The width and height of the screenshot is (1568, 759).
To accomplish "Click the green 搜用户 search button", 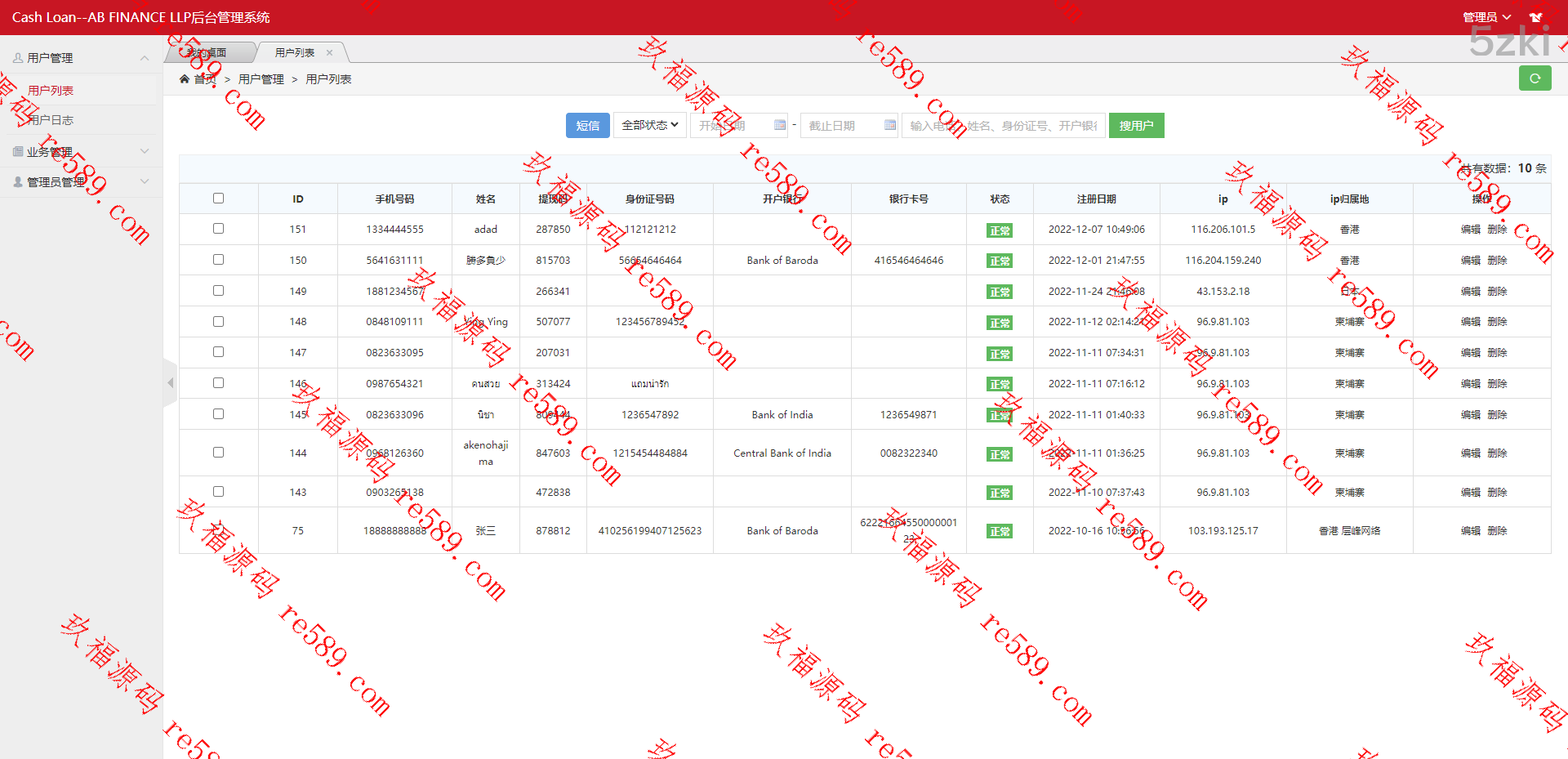I will 1135,125.
